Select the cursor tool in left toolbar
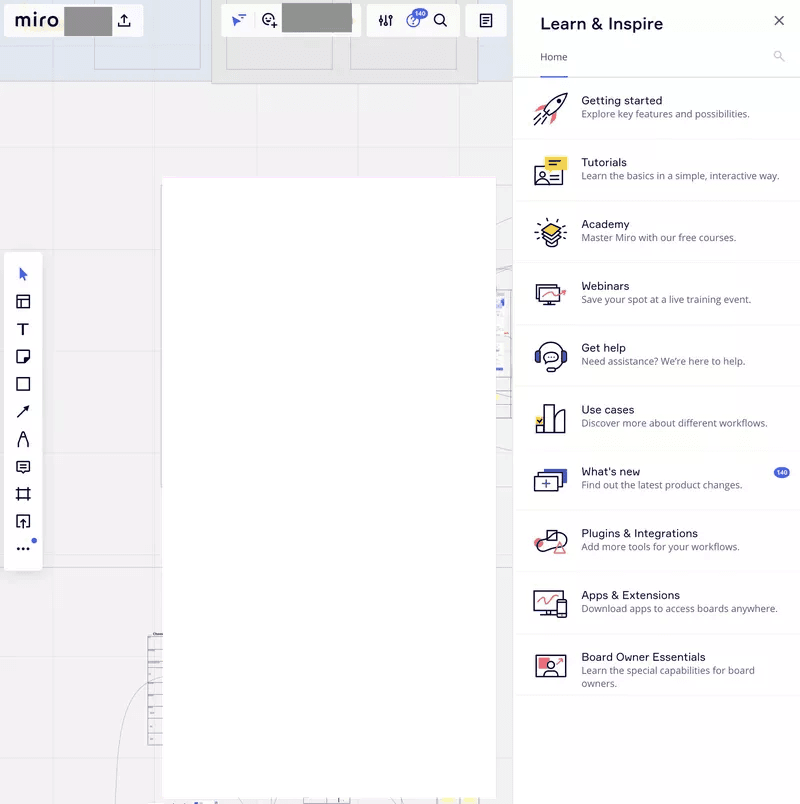The height and width of the screenshot is (804, 800). (x=23, y=274)
